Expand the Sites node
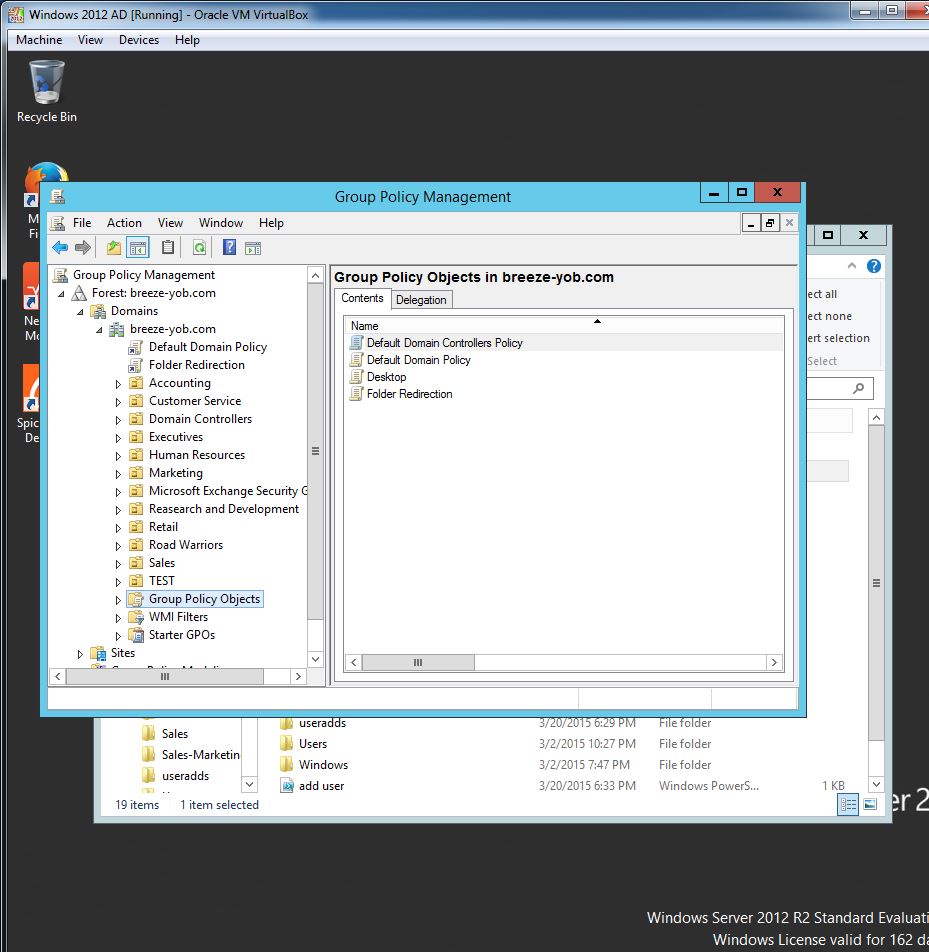The image size is (929, 952). coord(80,654)
